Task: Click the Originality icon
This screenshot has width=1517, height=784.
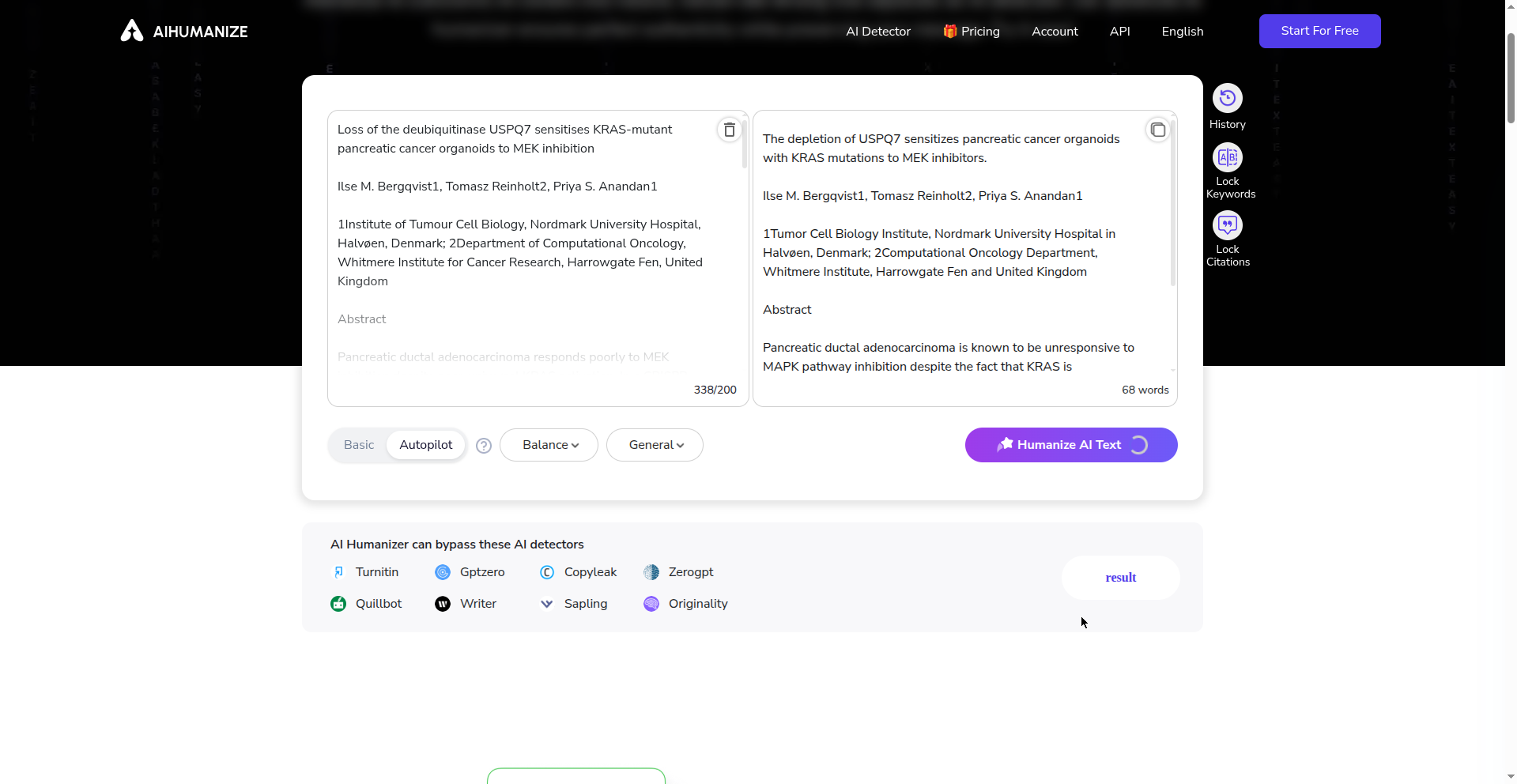Action: (651, 604)
